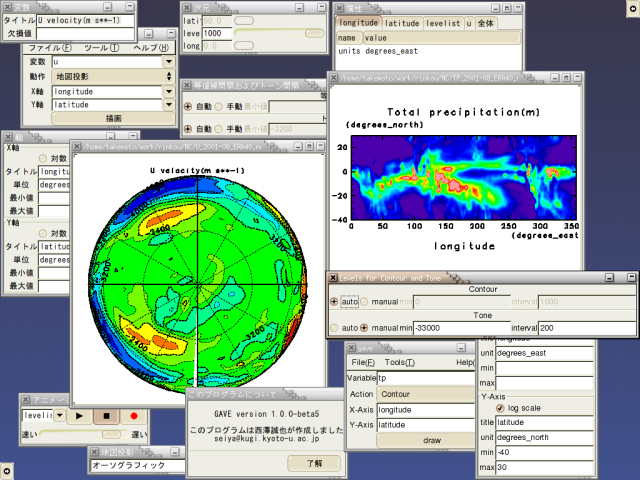
Task: Open the 変数 variable dropdown arrow
Action: [x=168, y=61]
